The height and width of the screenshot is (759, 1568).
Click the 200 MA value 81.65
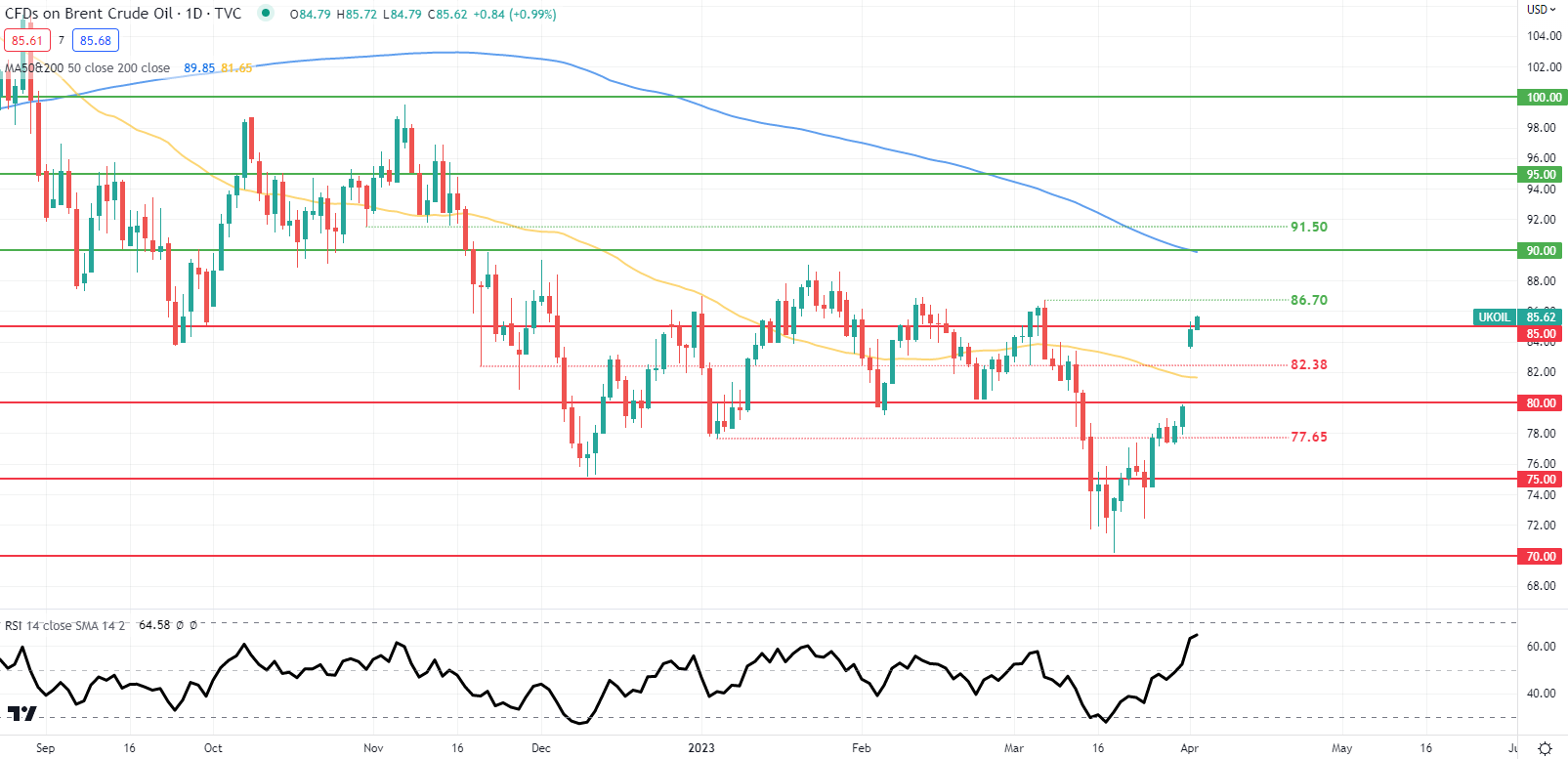pyautogui.click(x=236, y=68)
